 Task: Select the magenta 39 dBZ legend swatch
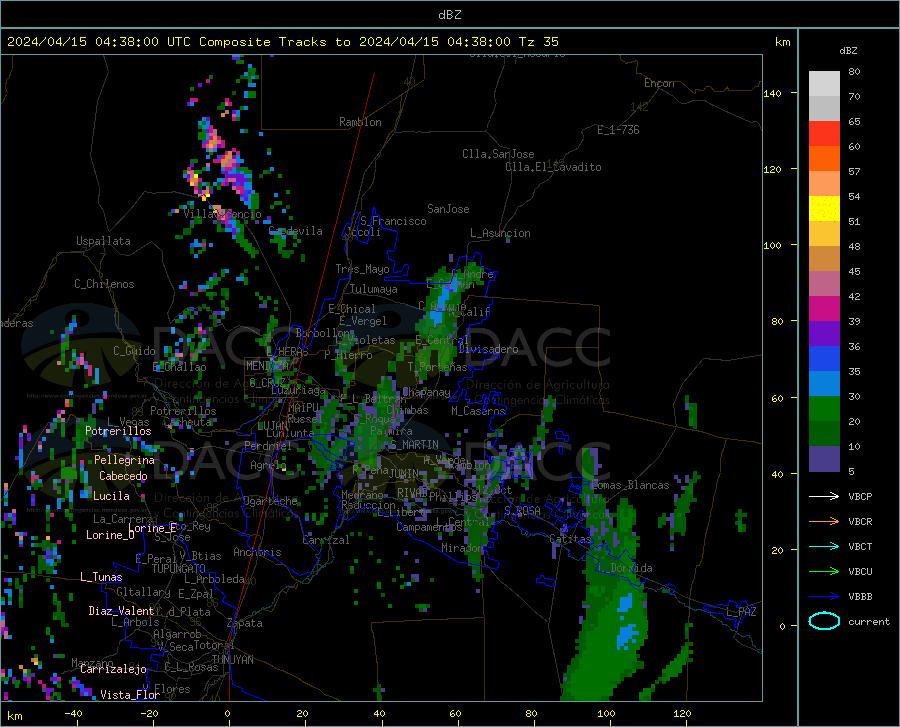[824, 308]
